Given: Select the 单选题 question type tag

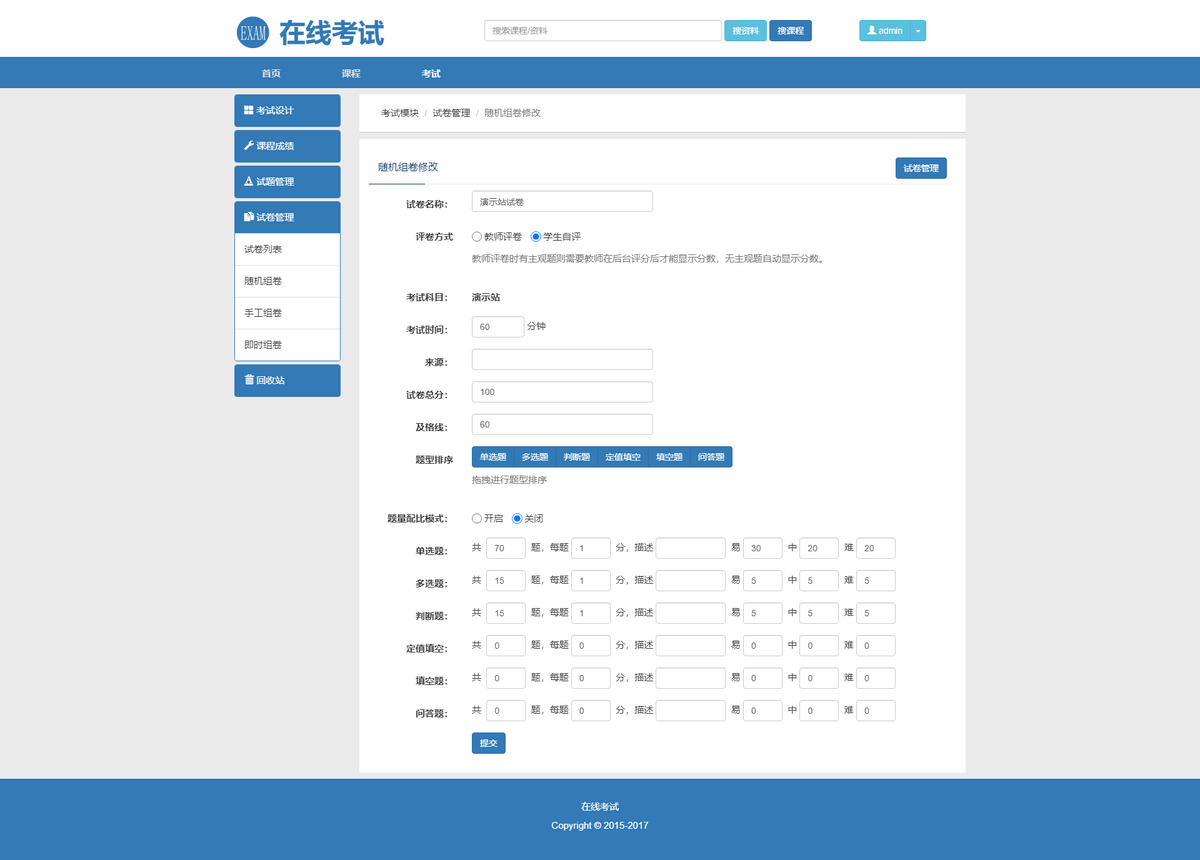Looking at the screenshot, I should [x=493, y=456].
